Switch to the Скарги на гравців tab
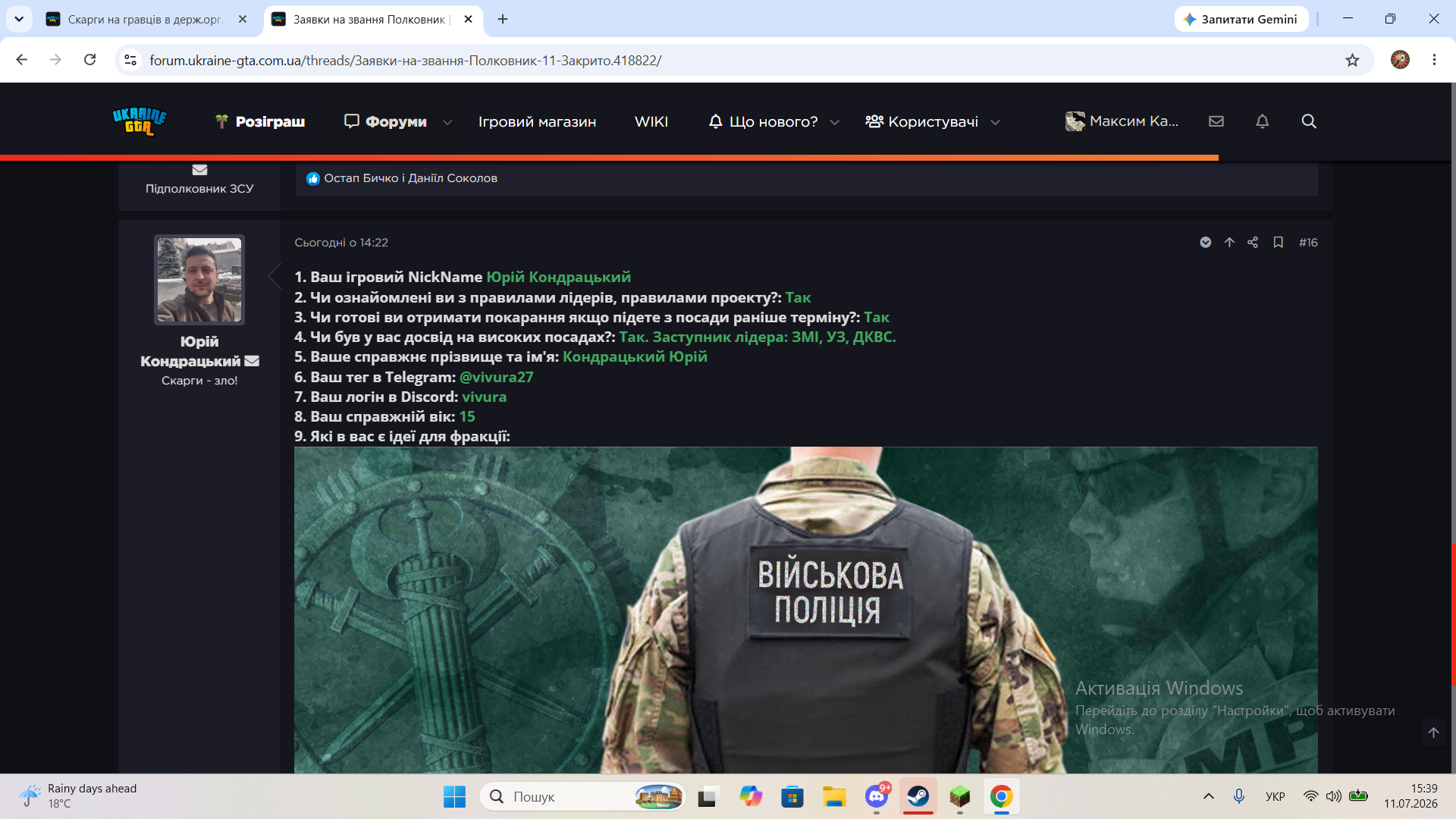This screenshot has height=819, width=1456. point(146,20)
